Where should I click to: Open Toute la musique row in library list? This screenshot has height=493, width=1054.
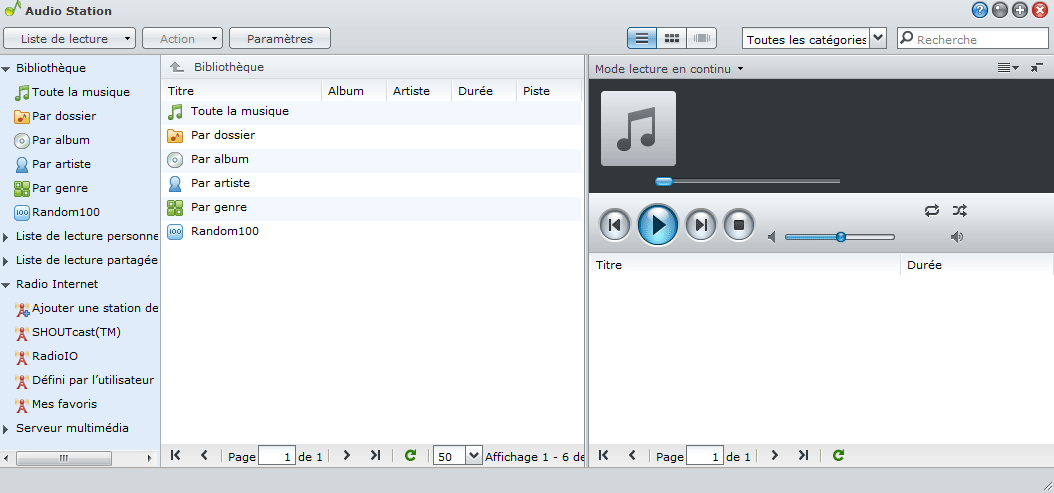click(x=371, y=111)
